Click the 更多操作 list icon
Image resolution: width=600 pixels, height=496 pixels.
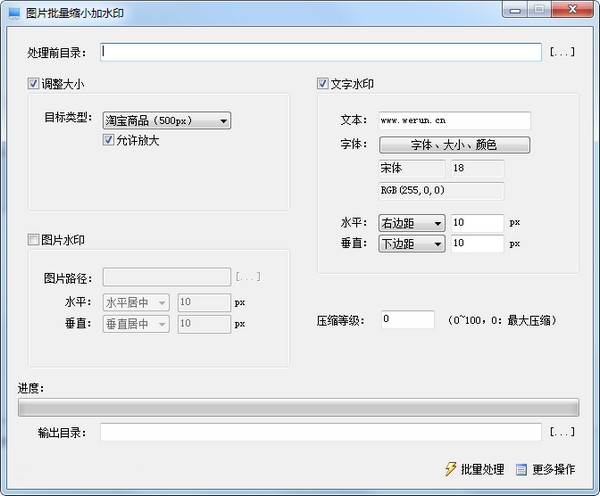coord(521,469)
